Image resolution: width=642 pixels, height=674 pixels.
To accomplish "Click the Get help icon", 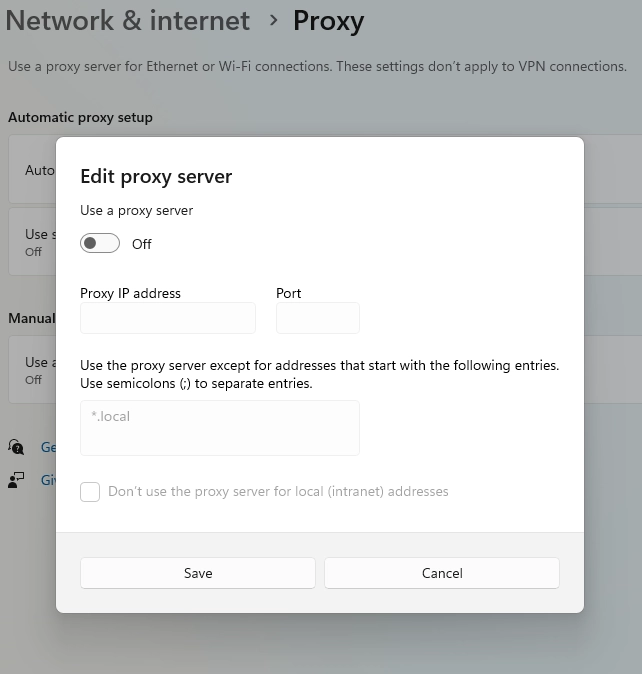I will pyautogui.click(x=16, y=447).
